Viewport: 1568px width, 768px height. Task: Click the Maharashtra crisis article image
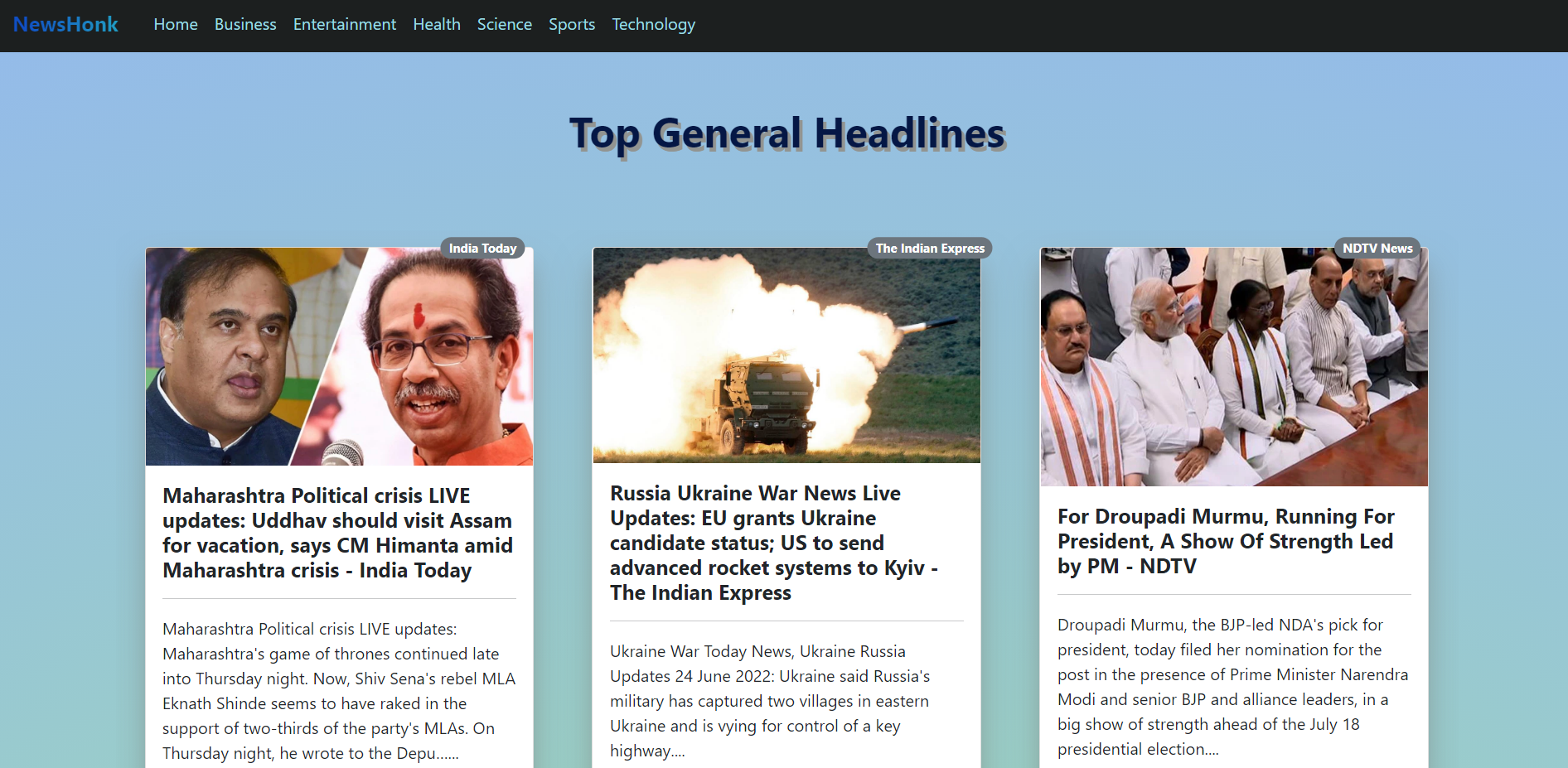tap(339, 355)
